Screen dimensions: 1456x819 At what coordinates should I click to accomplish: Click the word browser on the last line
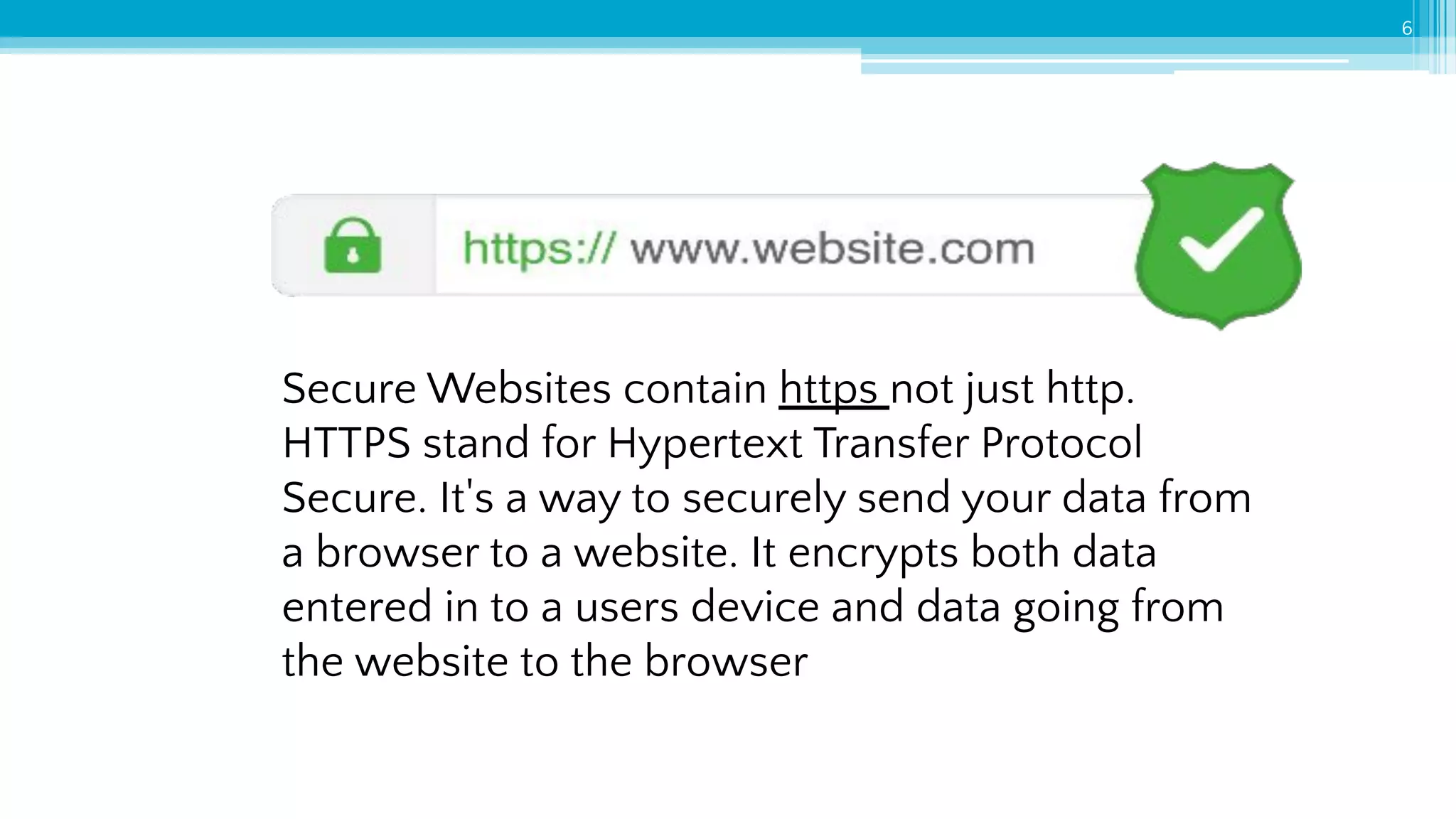pyautogui.click(x=726, y=662)
